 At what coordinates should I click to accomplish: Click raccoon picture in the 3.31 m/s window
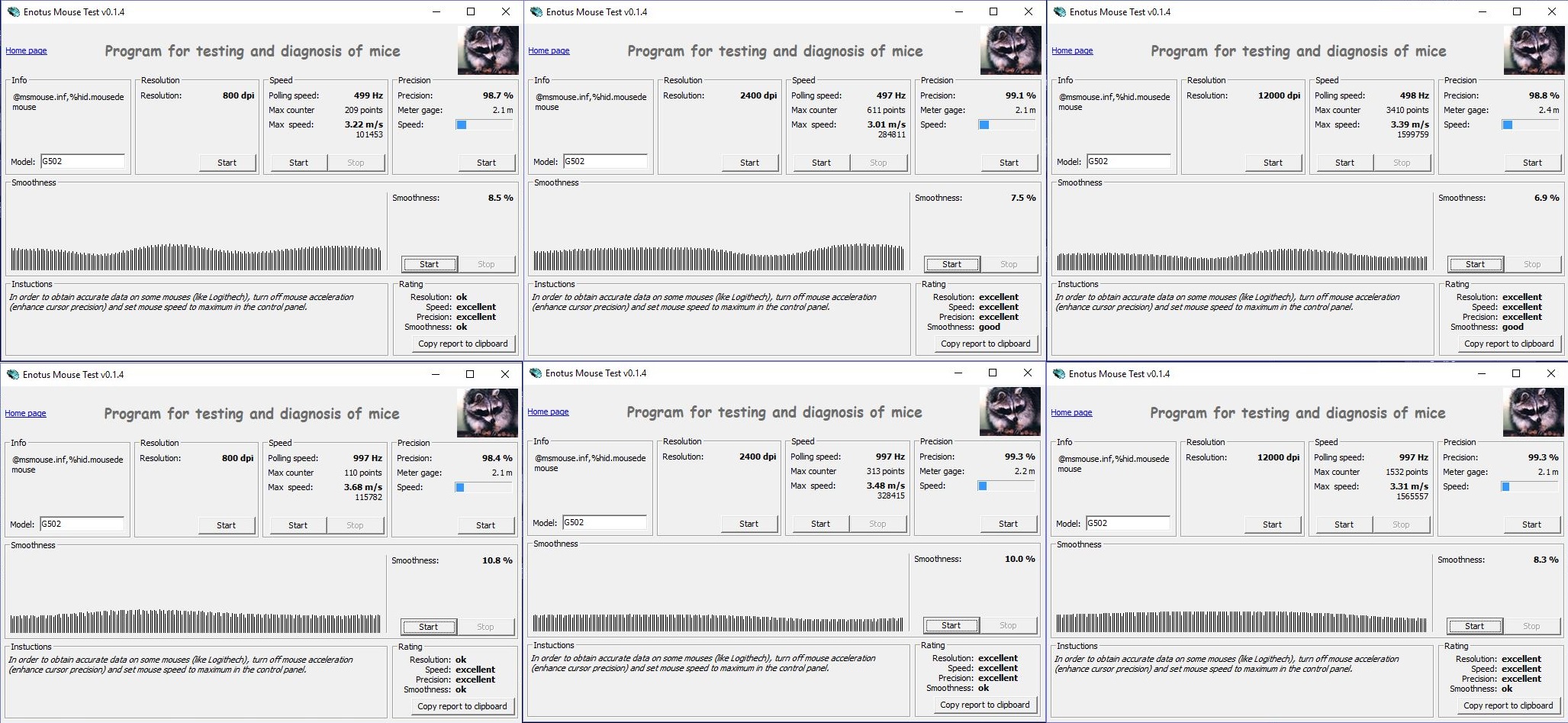(x=1533, y=412)
